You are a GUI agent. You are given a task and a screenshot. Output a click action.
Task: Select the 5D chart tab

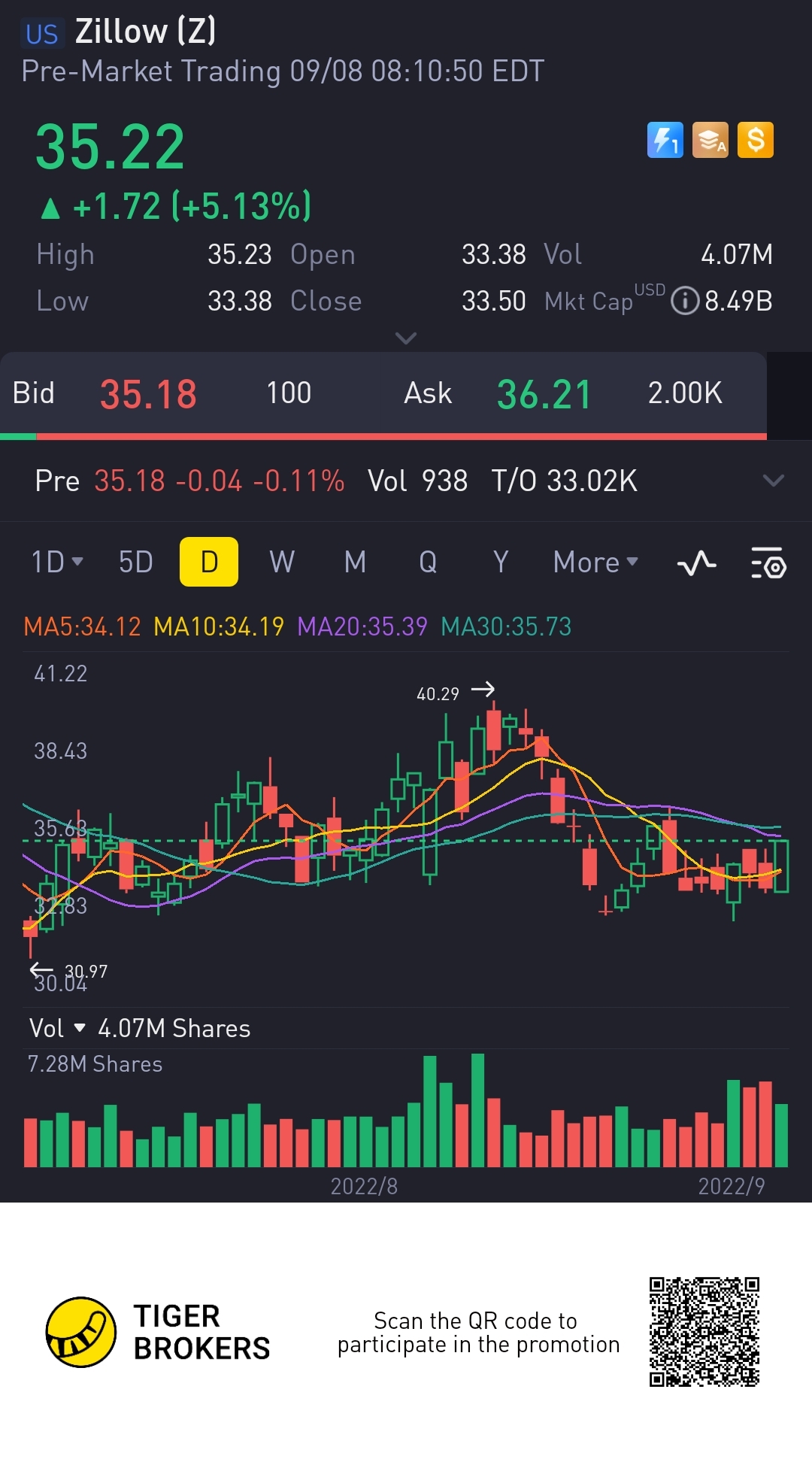click(x=136, y=562)
